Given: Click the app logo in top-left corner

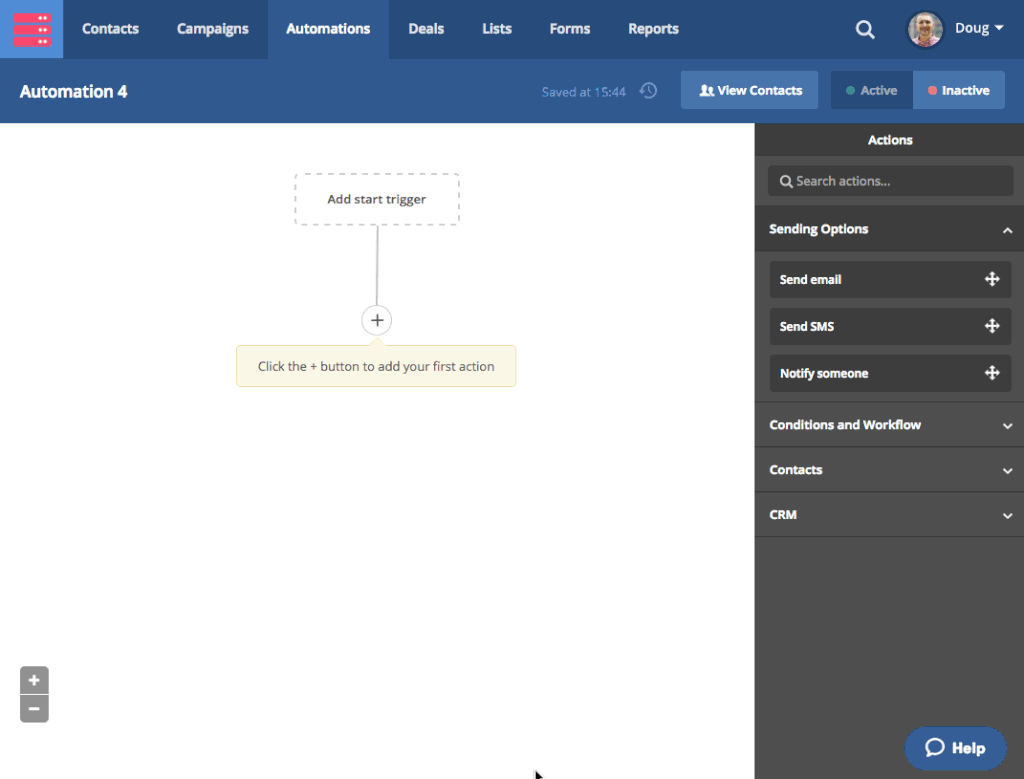Looking at the screenshot, I should 31,29.
